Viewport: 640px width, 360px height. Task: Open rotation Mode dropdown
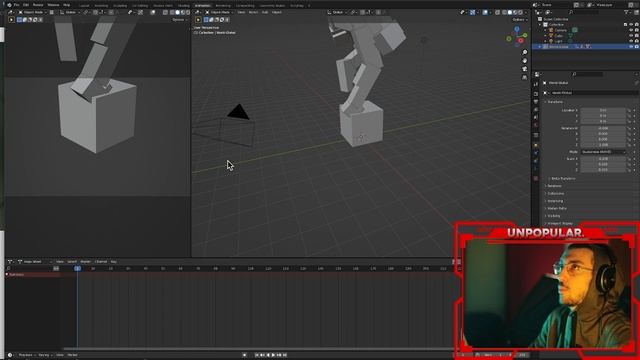tap(603, 152)
